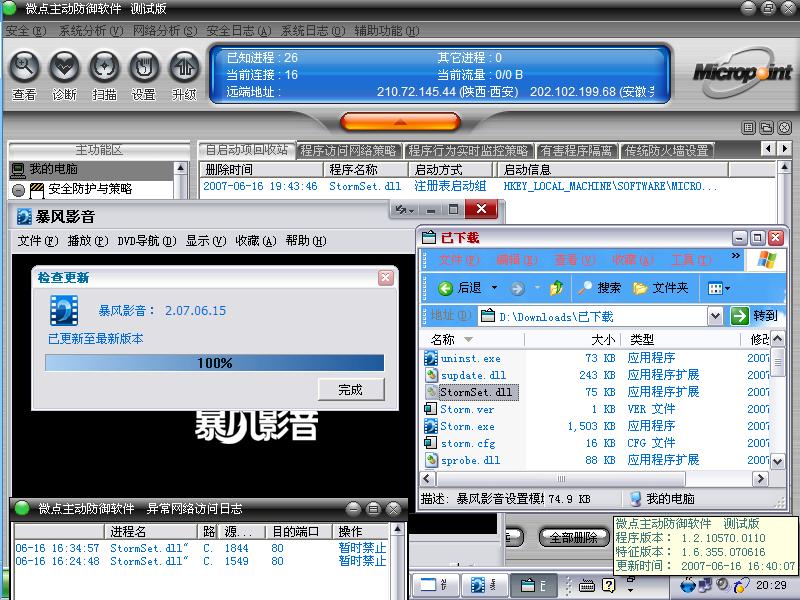Screen dimensions: 800x600
Task: Open the 设置 hand icon
Action: pos(144,67)
